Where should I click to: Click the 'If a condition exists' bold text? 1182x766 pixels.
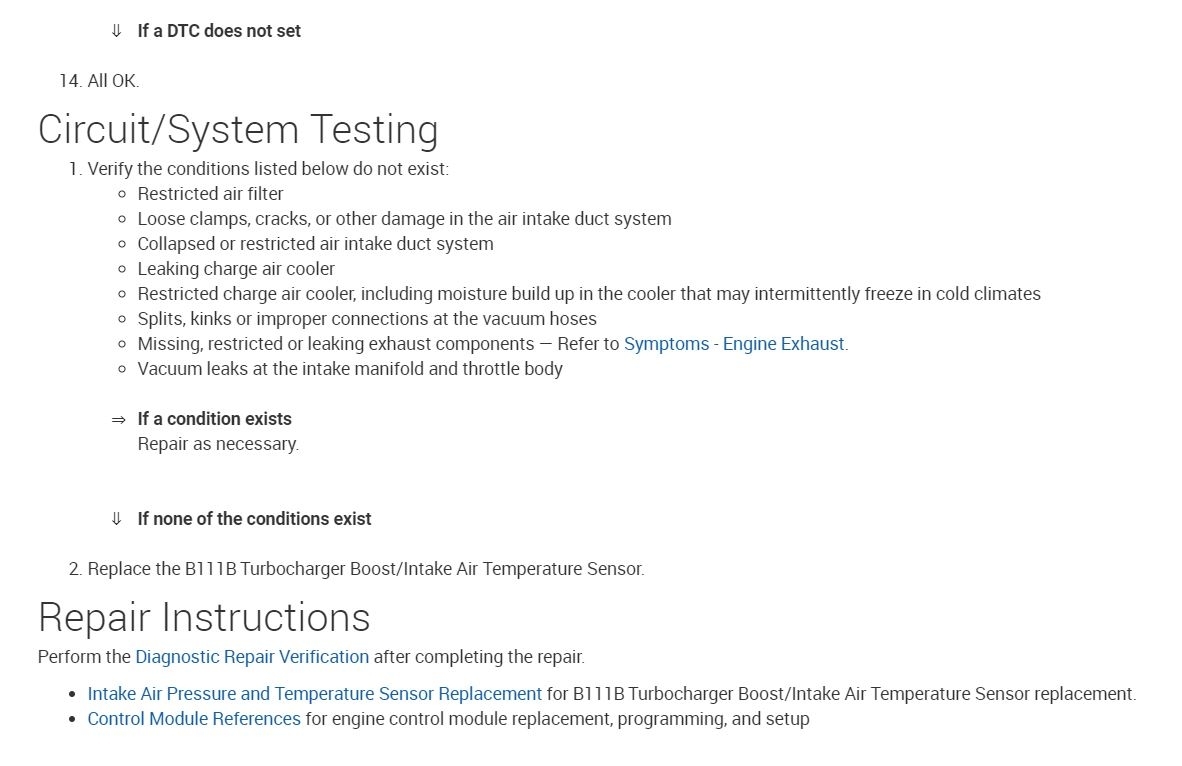(x=214, y=419)
